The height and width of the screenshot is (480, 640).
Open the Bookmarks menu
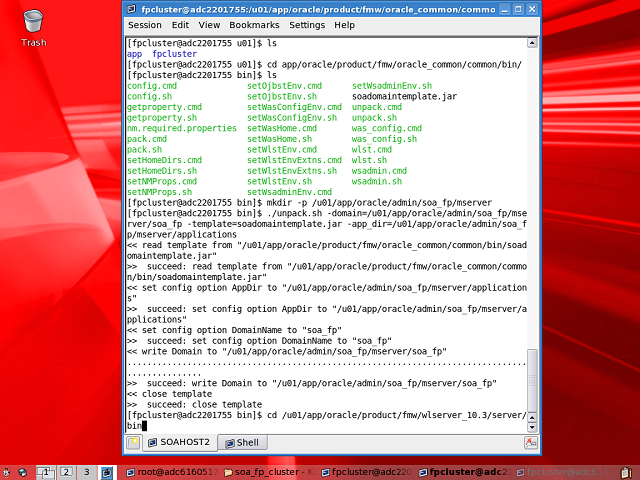[x=254, y=25]
